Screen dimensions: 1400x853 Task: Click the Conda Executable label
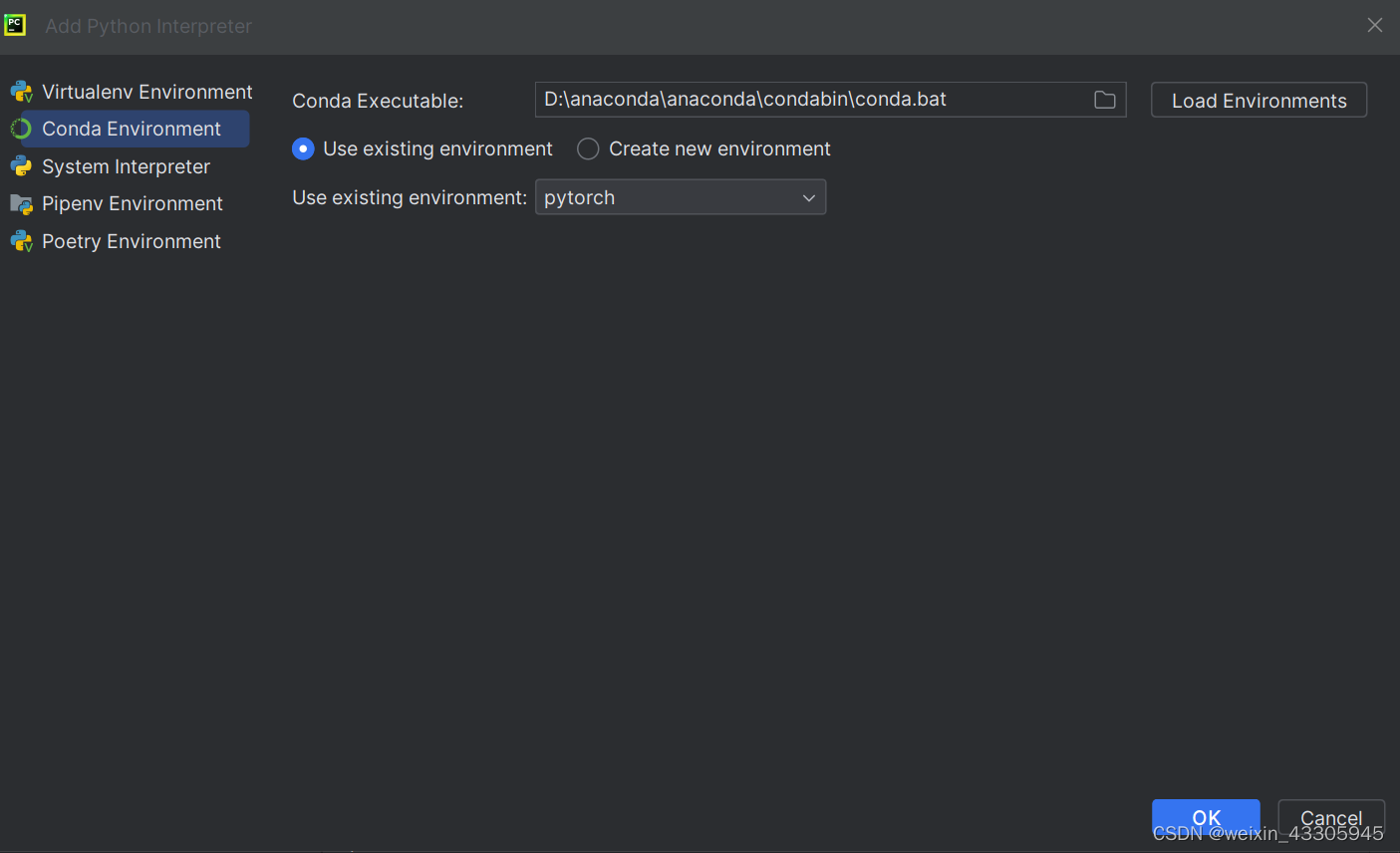pos(378,101)
